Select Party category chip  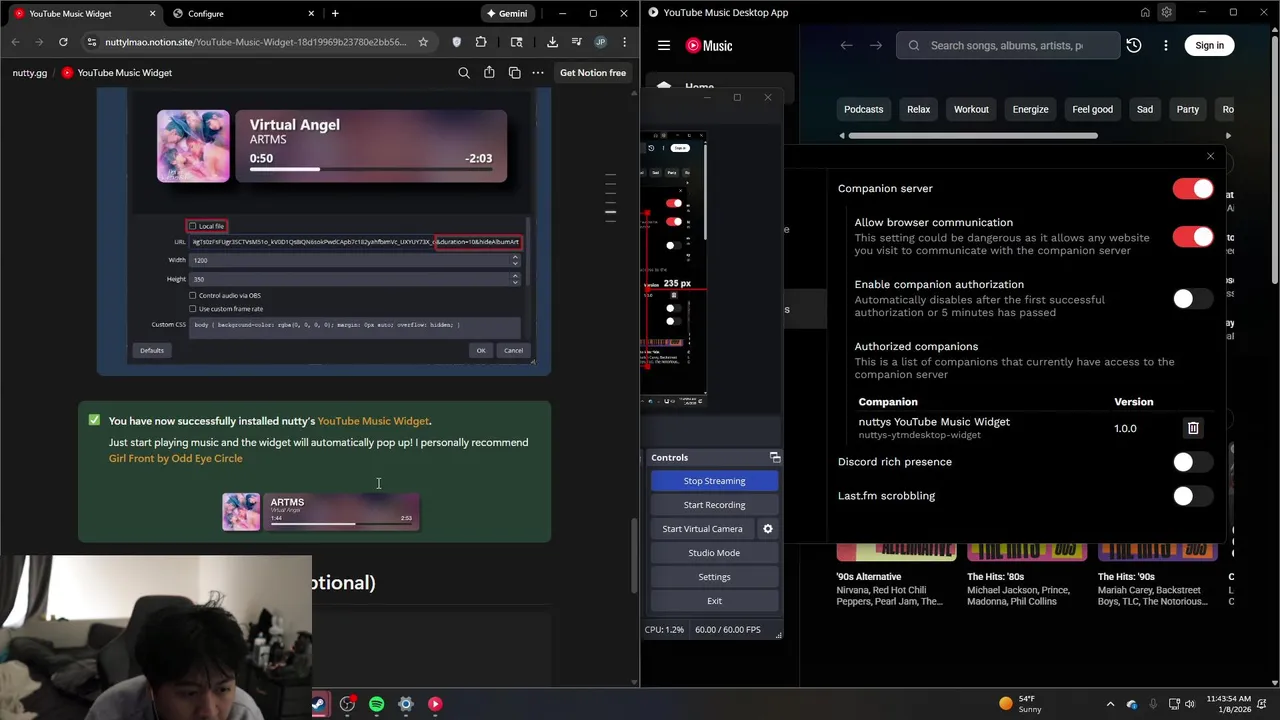1187,109
